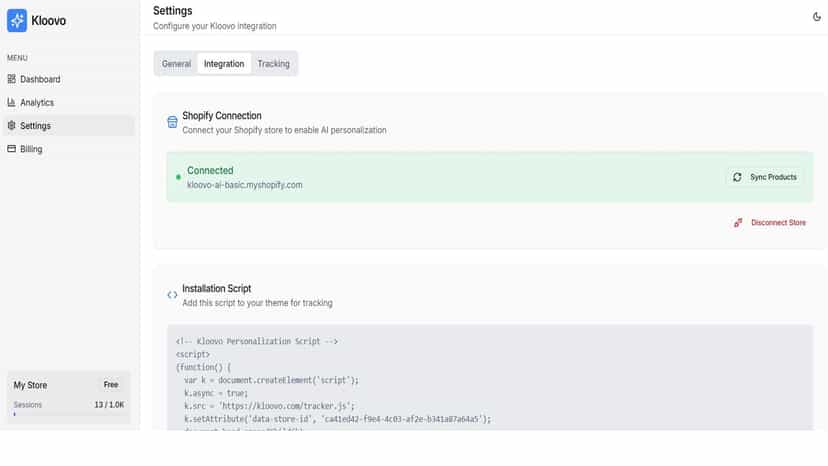Click the Analytics bar chart icon

12,102
